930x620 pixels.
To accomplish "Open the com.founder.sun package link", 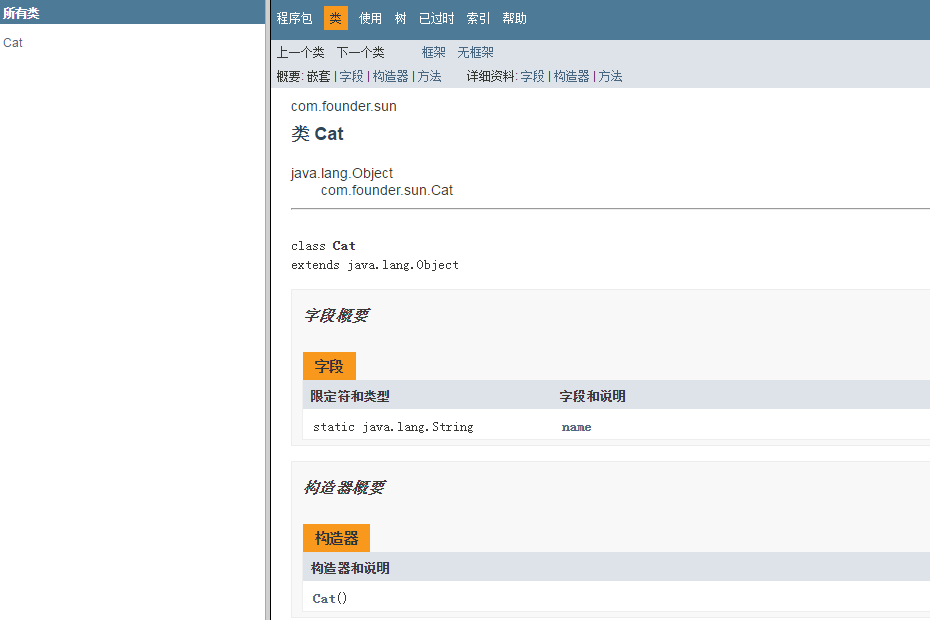I will [343, 105].
